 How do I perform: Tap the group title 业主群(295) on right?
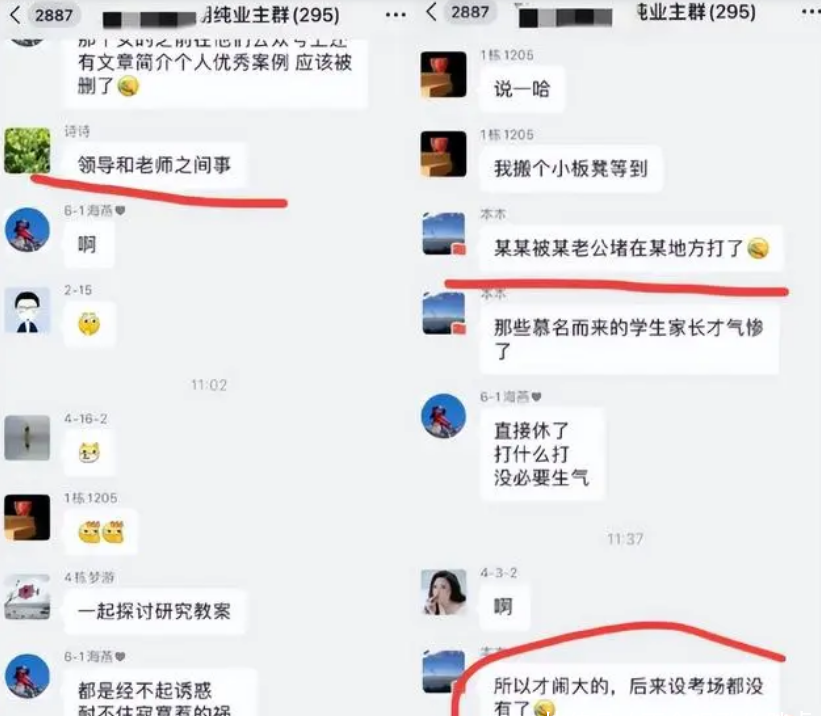pos(695,12)
